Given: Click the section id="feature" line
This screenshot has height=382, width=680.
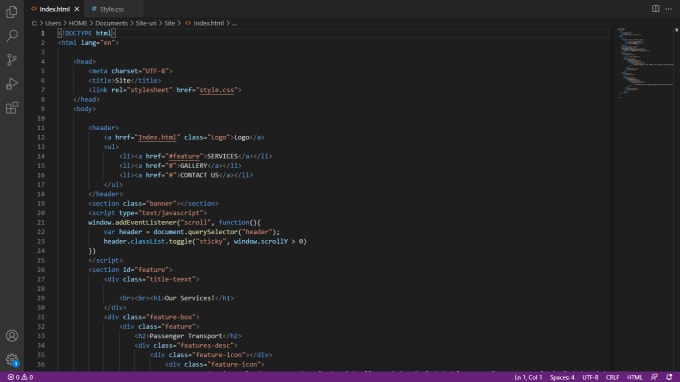Looking at the screenshot, I should pos(130,269).
